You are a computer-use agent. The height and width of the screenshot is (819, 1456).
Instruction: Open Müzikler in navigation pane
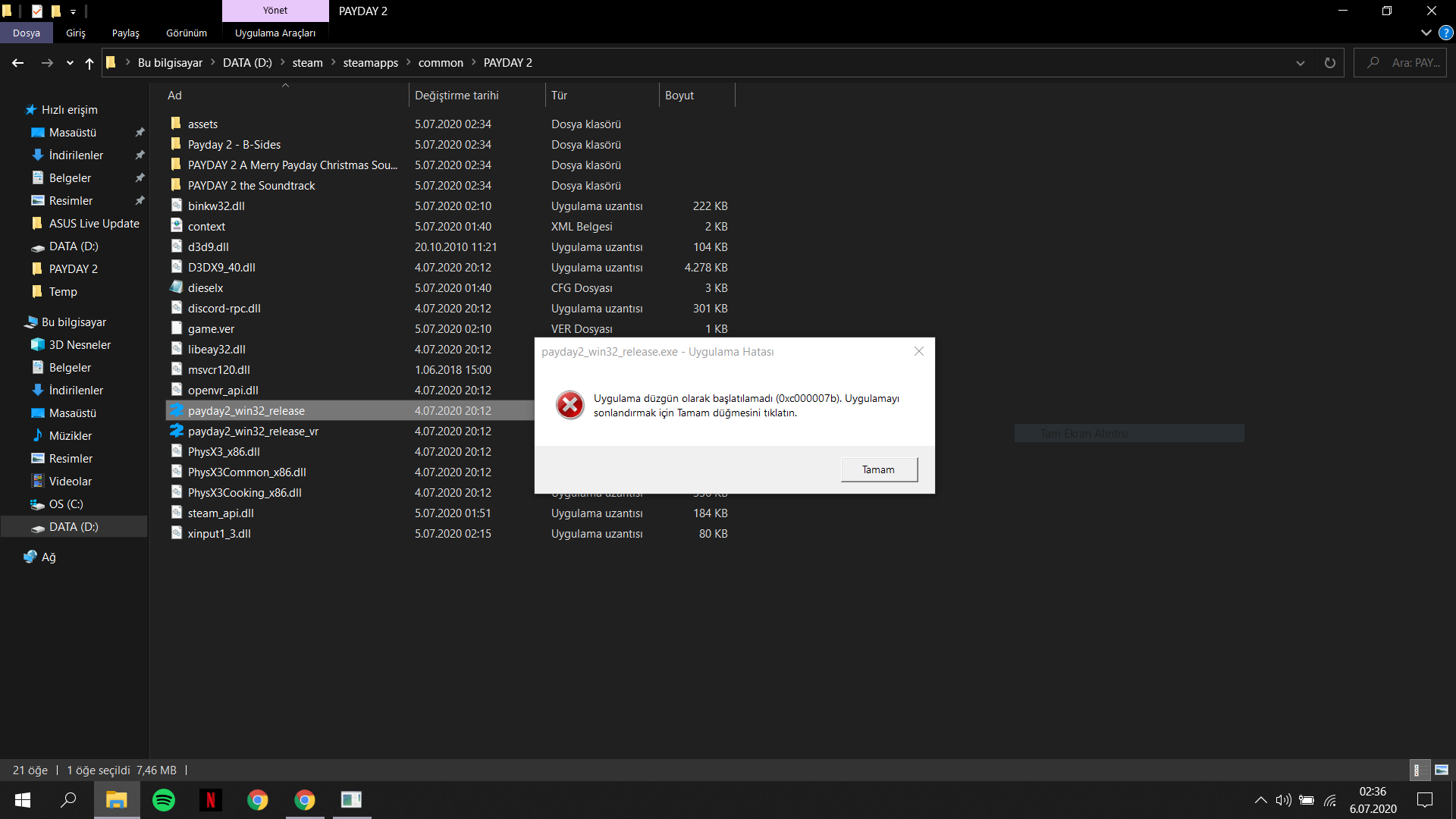70,436
